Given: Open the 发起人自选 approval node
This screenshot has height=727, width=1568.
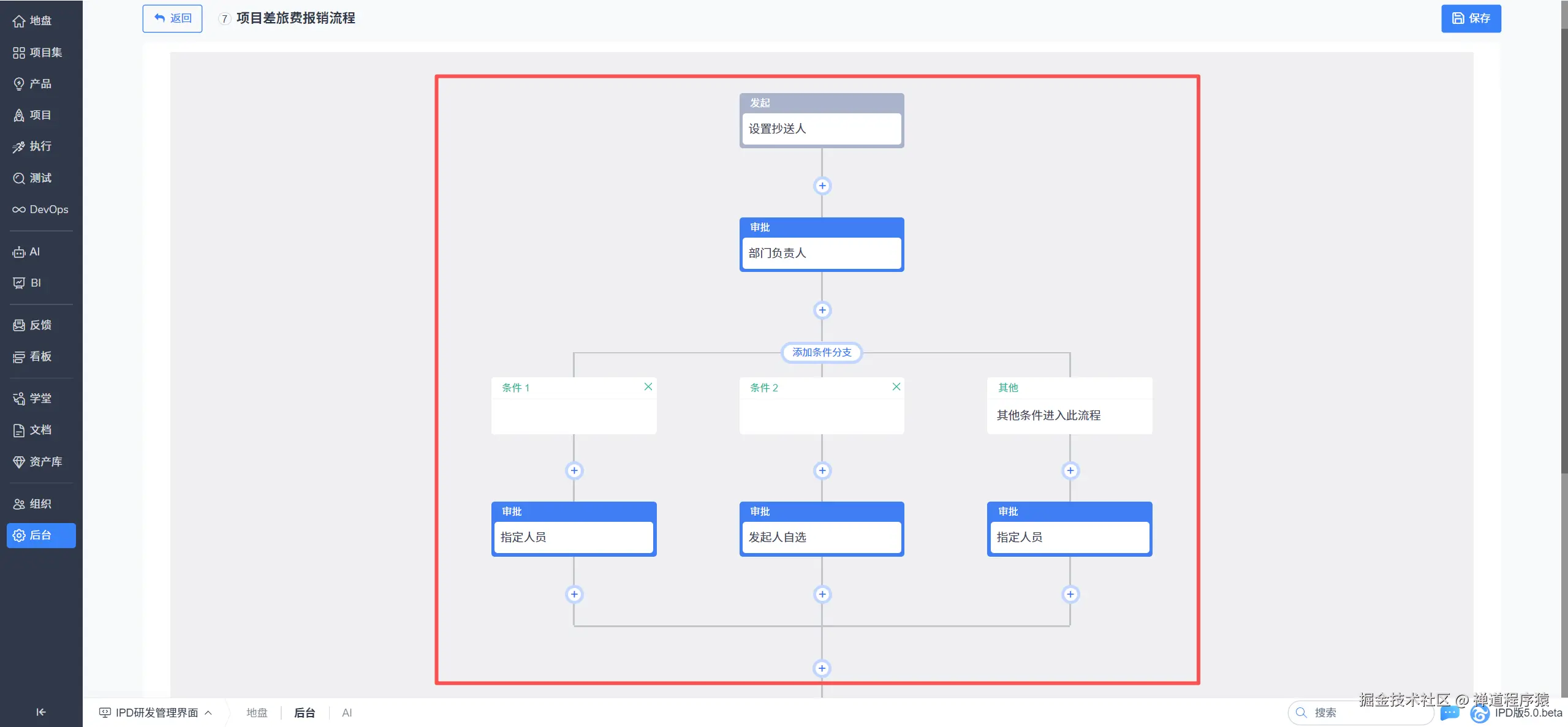Looking at the screenshot, I should [821, 537].
